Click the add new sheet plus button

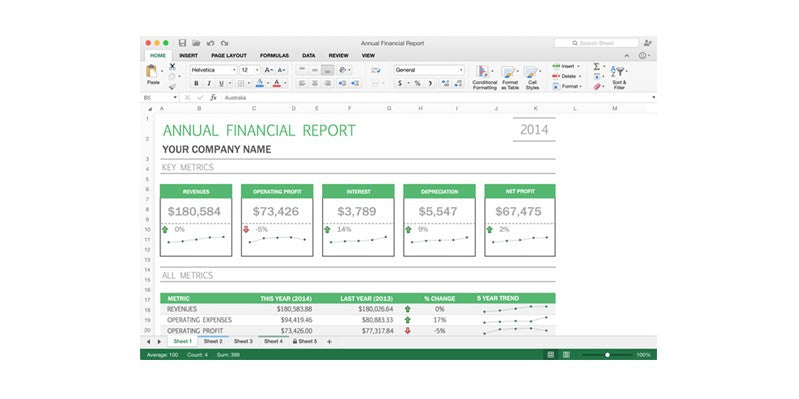tap(329, 341)
